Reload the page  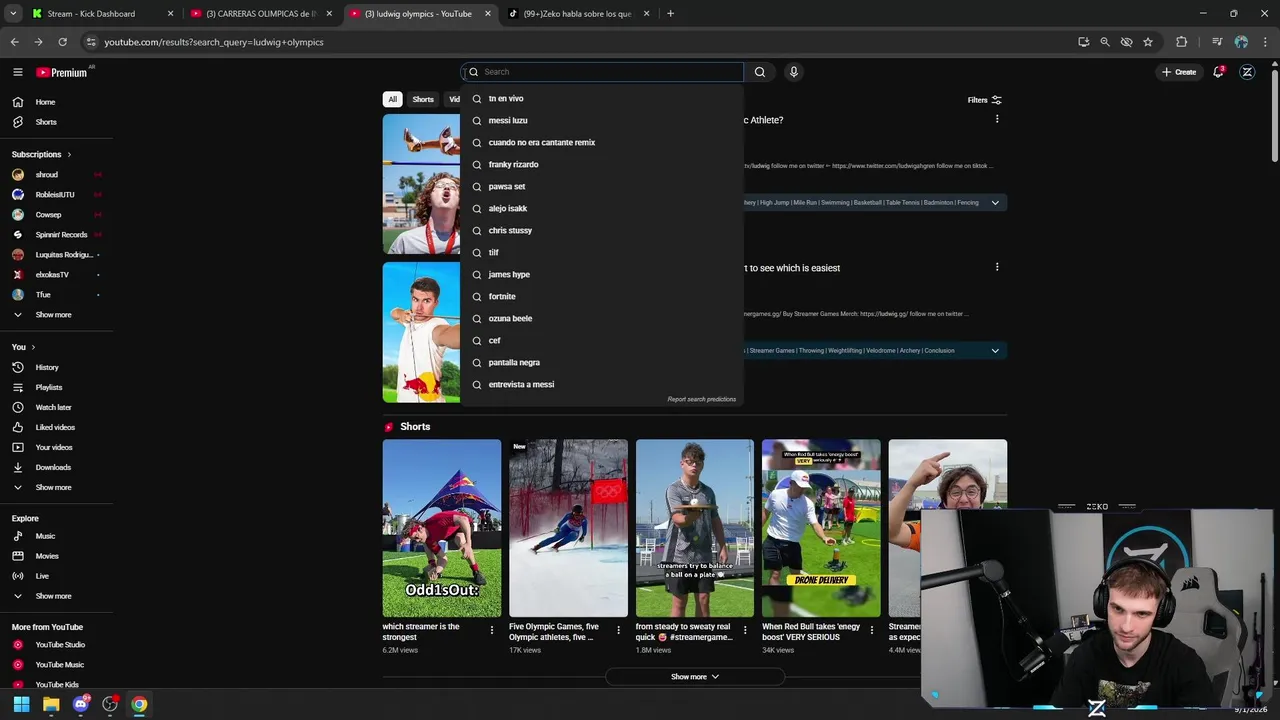(62, 42)
